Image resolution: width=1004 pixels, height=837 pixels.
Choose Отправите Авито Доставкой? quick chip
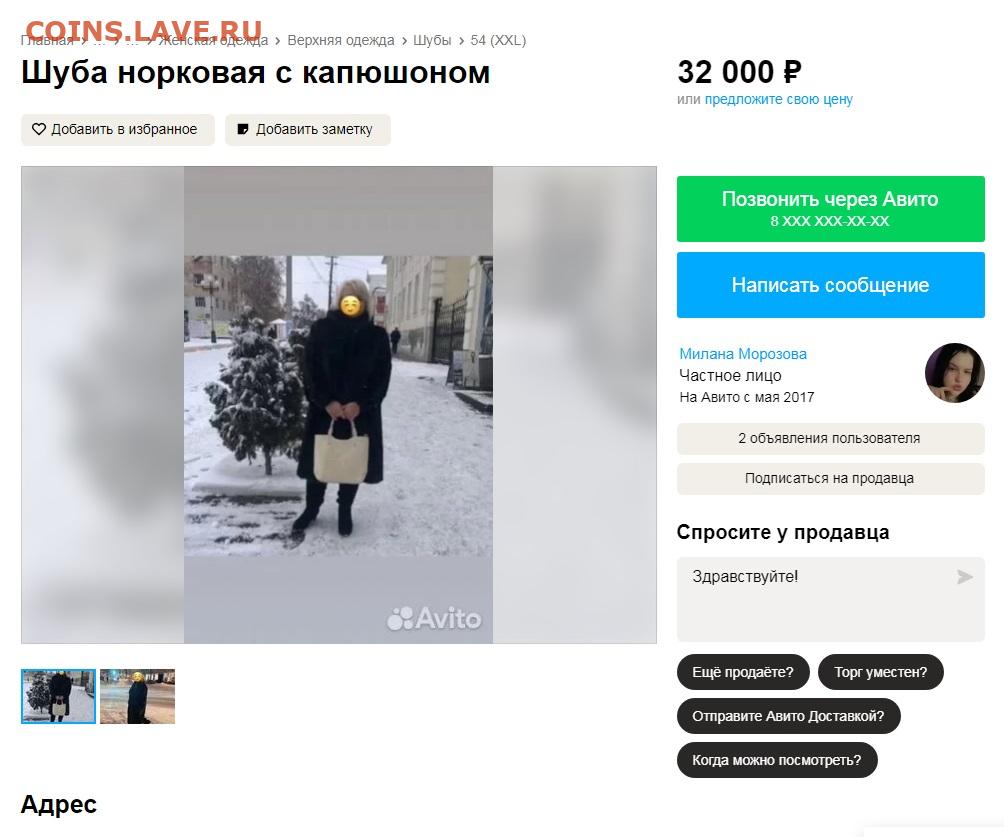[788, 716]
